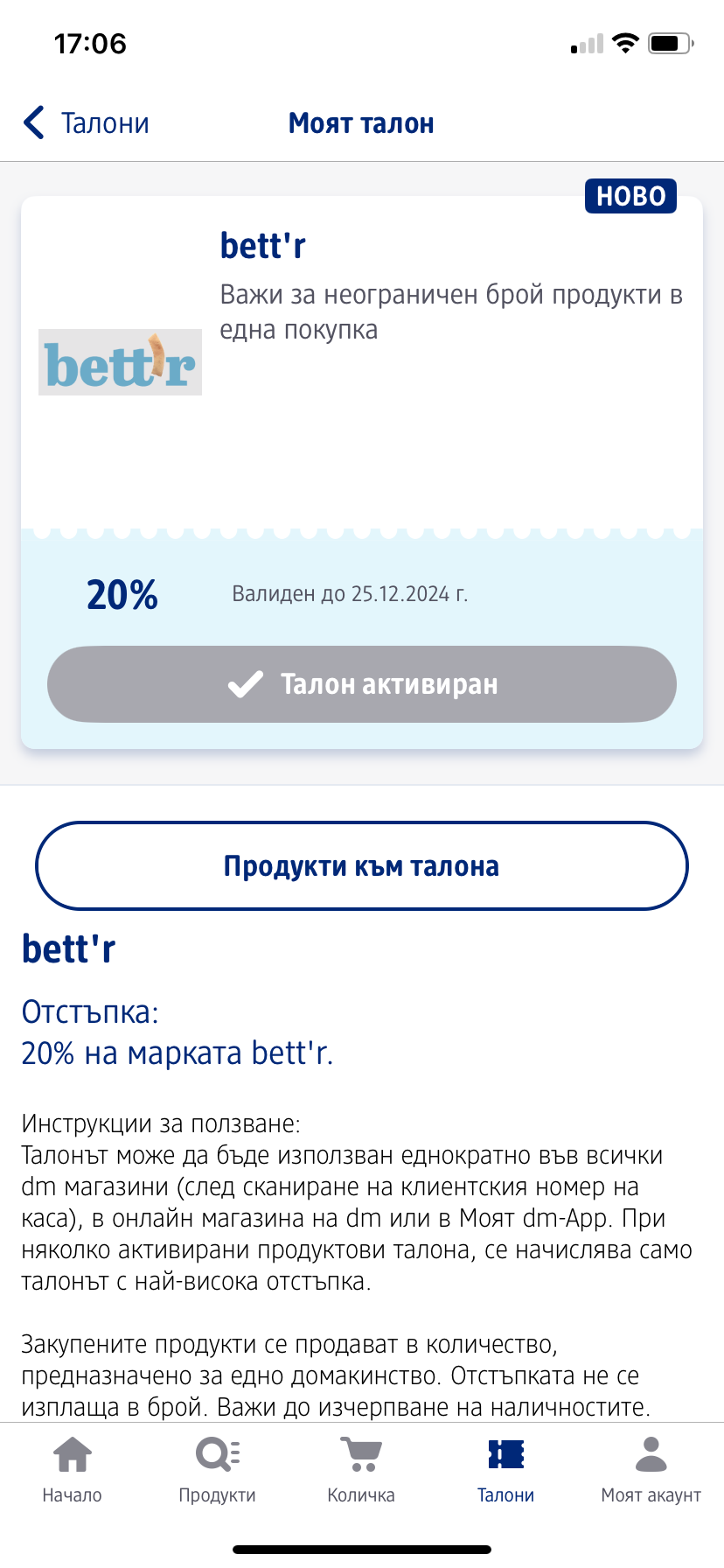Tap the Валиден до 25.12.2024 date text
The image size is (724, 1568).
pos(350,594)
